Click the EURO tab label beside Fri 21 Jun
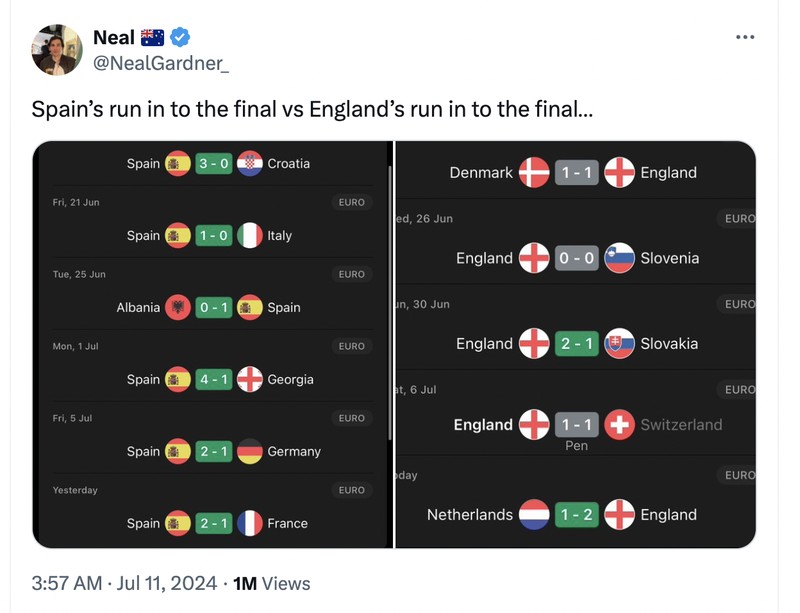The image size is (800, 613). point(352,202)
